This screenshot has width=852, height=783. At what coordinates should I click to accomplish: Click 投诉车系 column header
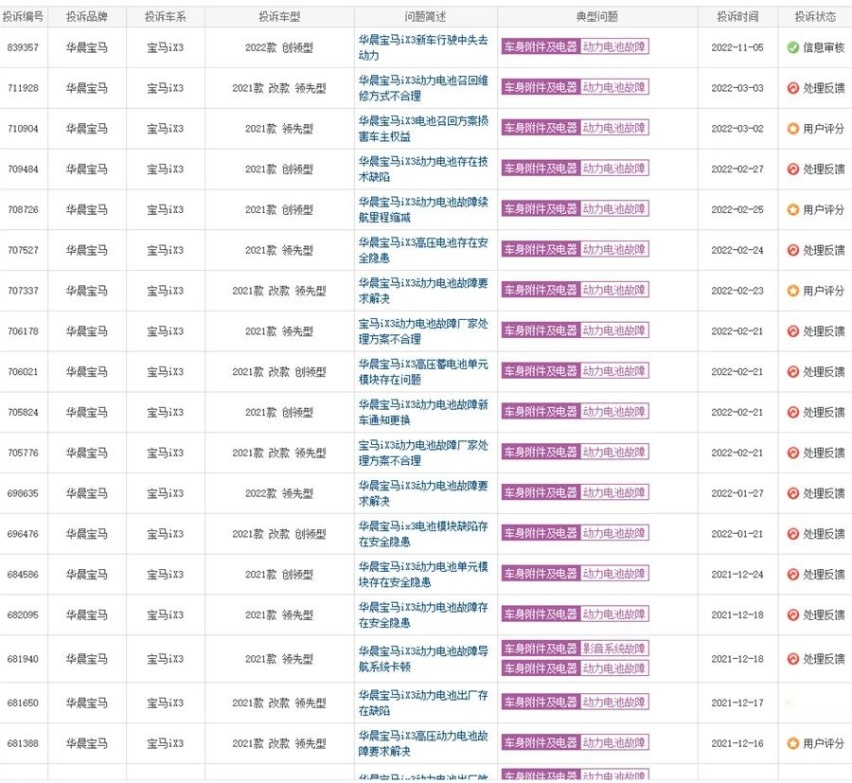coord(165,17)
